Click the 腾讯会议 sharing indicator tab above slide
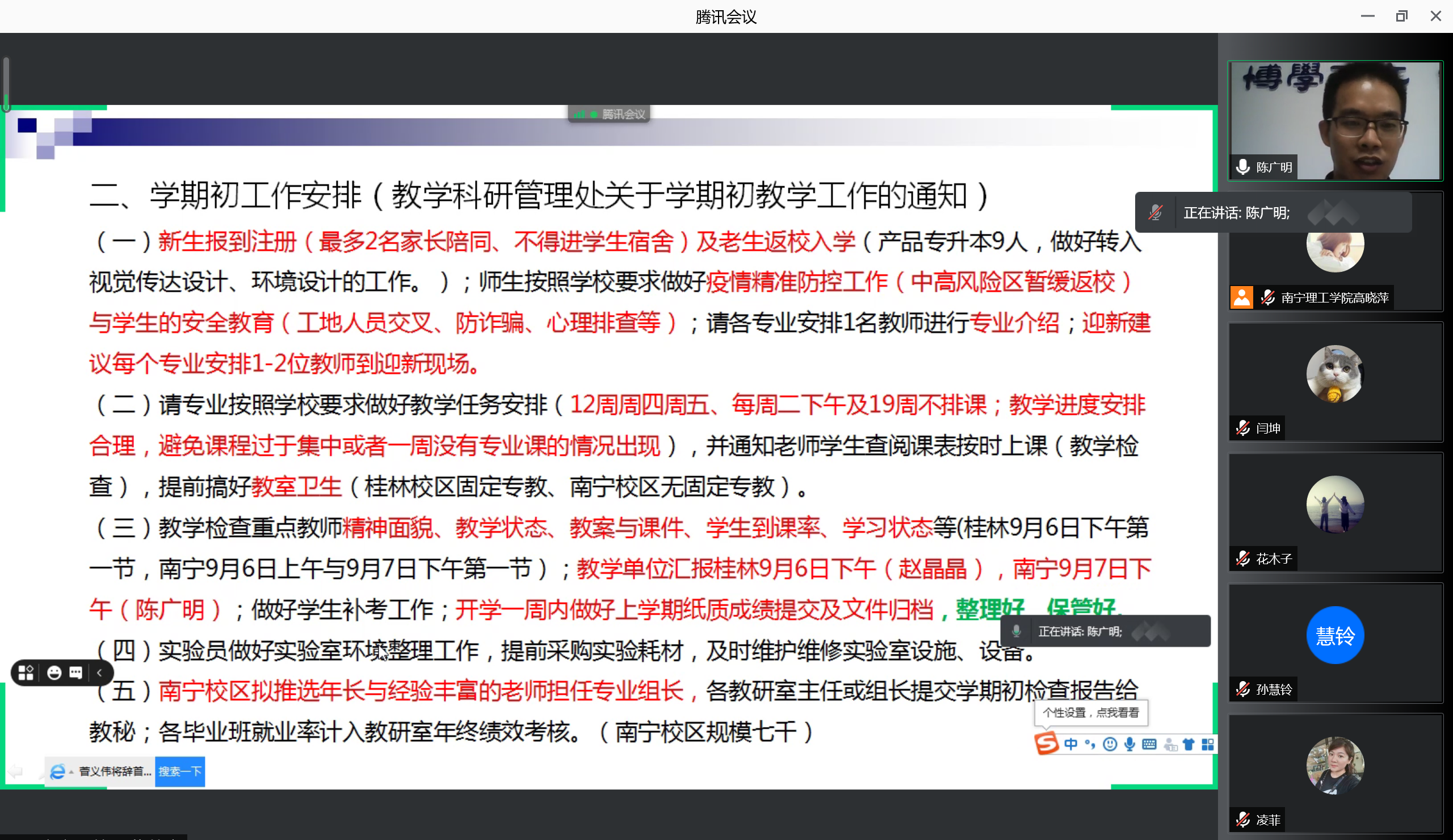The width and height of the screenshot is (1453, 840). (x=609, y=114)
